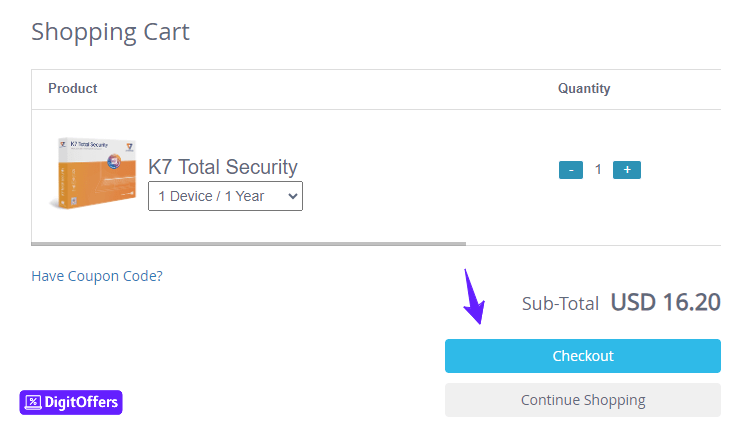This screenshot has height=432, width=754.
Task: Click the purple arrow pointing at Checkout
Action: click(473, 296)
